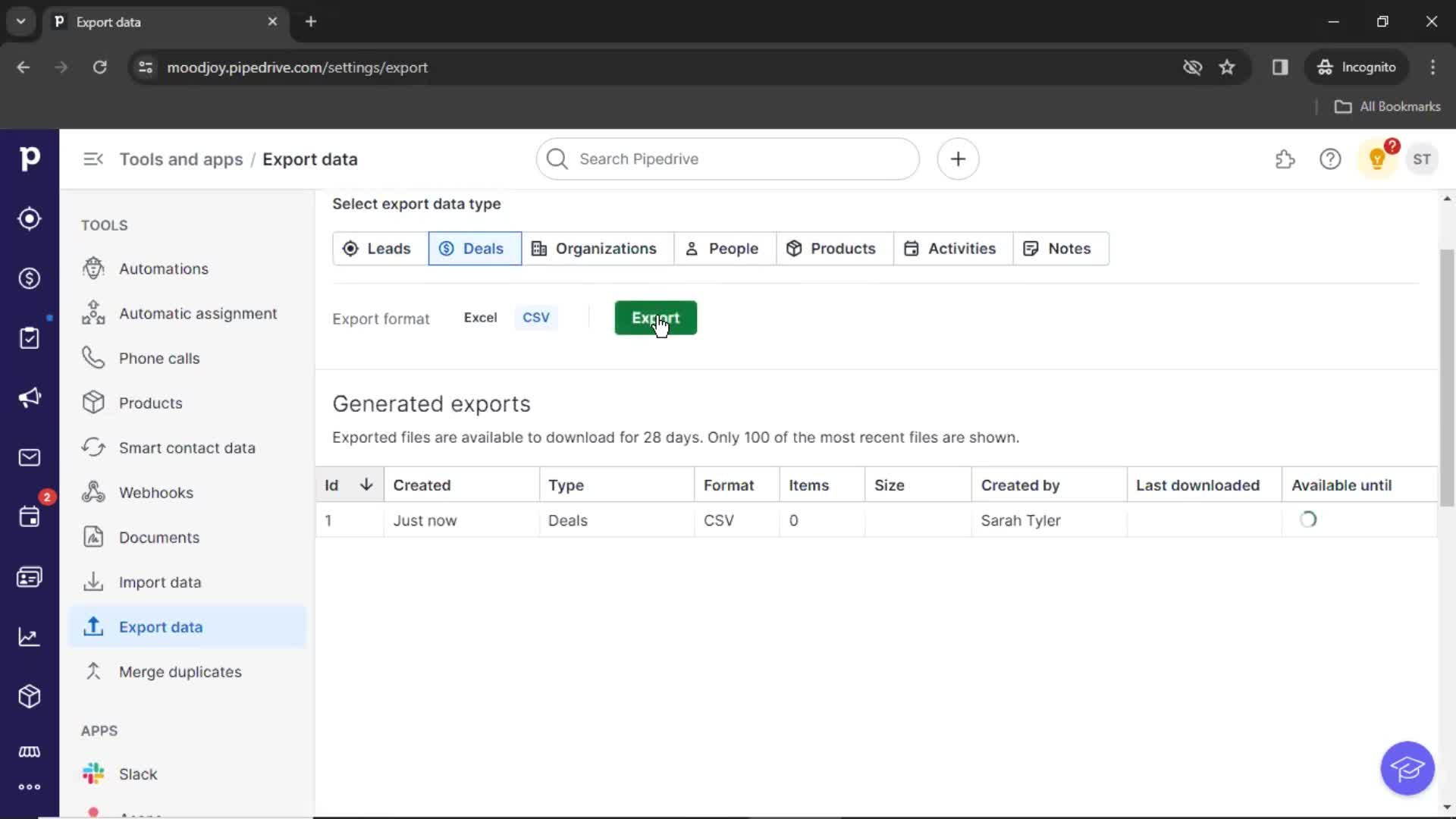This screenshot has width=1456, height=819.
Task: Navigate to Merge duplicates tool
Action: click(x=180, y=671)
